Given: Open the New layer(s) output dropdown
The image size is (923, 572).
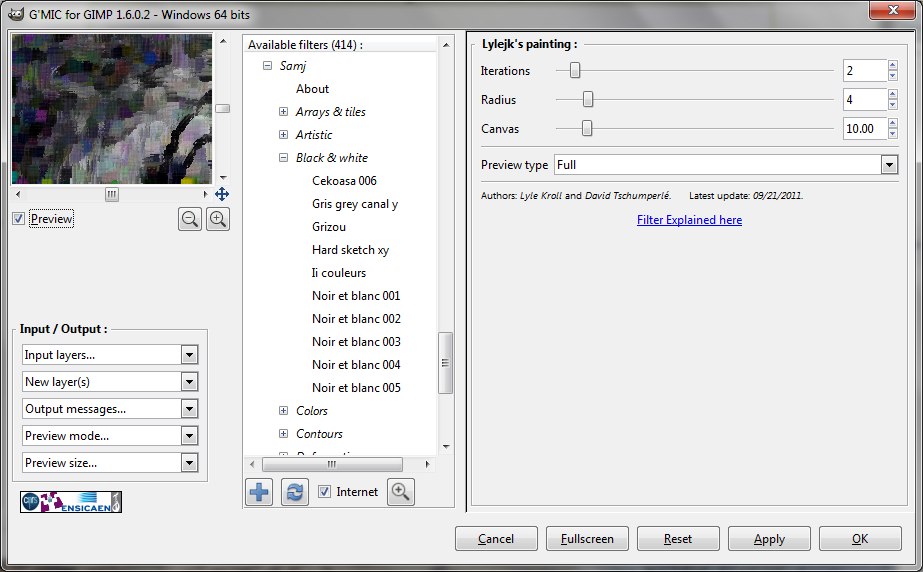Looking at the screenshot, I should 110,382.
